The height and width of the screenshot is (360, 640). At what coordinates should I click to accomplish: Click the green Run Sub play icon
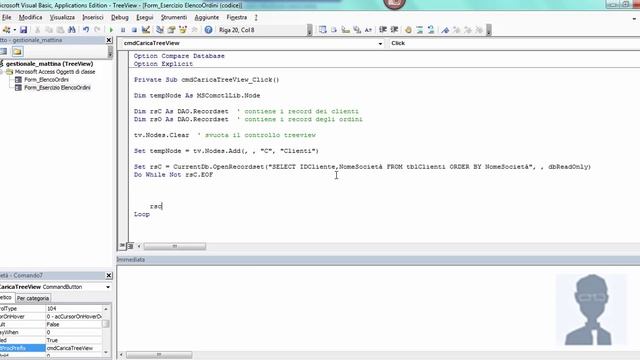[x=111, y=30]
